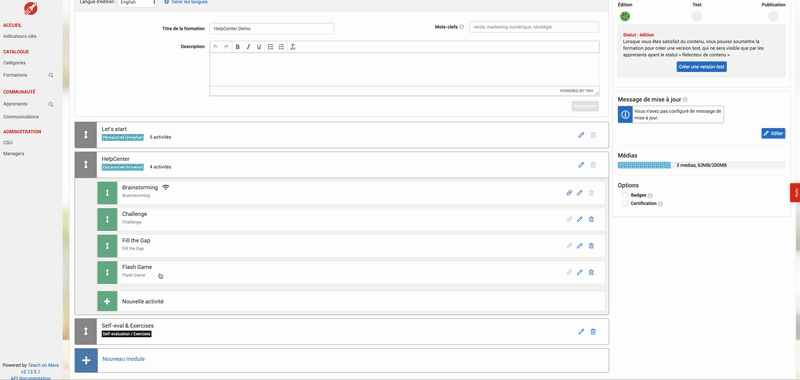Viewport: 800px width, 380px height.
Task: Open CGU in the sidebar
Action: pyautogui.click(x=8, y=143)
